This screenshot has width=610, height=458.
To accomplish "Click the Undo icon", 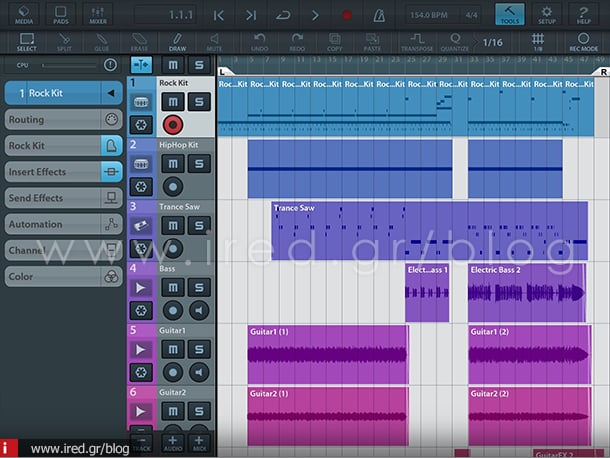I will pos(259,42).
